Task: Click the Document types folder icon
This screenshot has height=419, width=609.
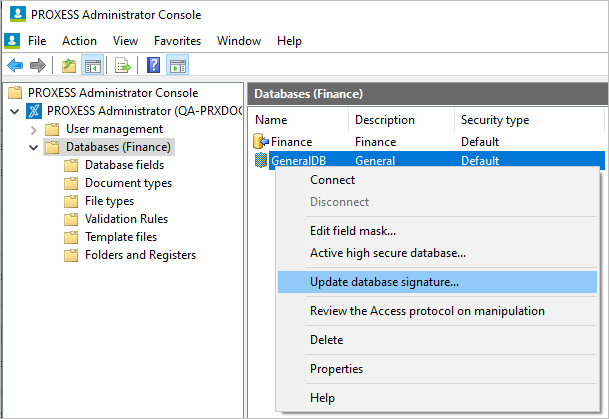Action: pos(71,183)
